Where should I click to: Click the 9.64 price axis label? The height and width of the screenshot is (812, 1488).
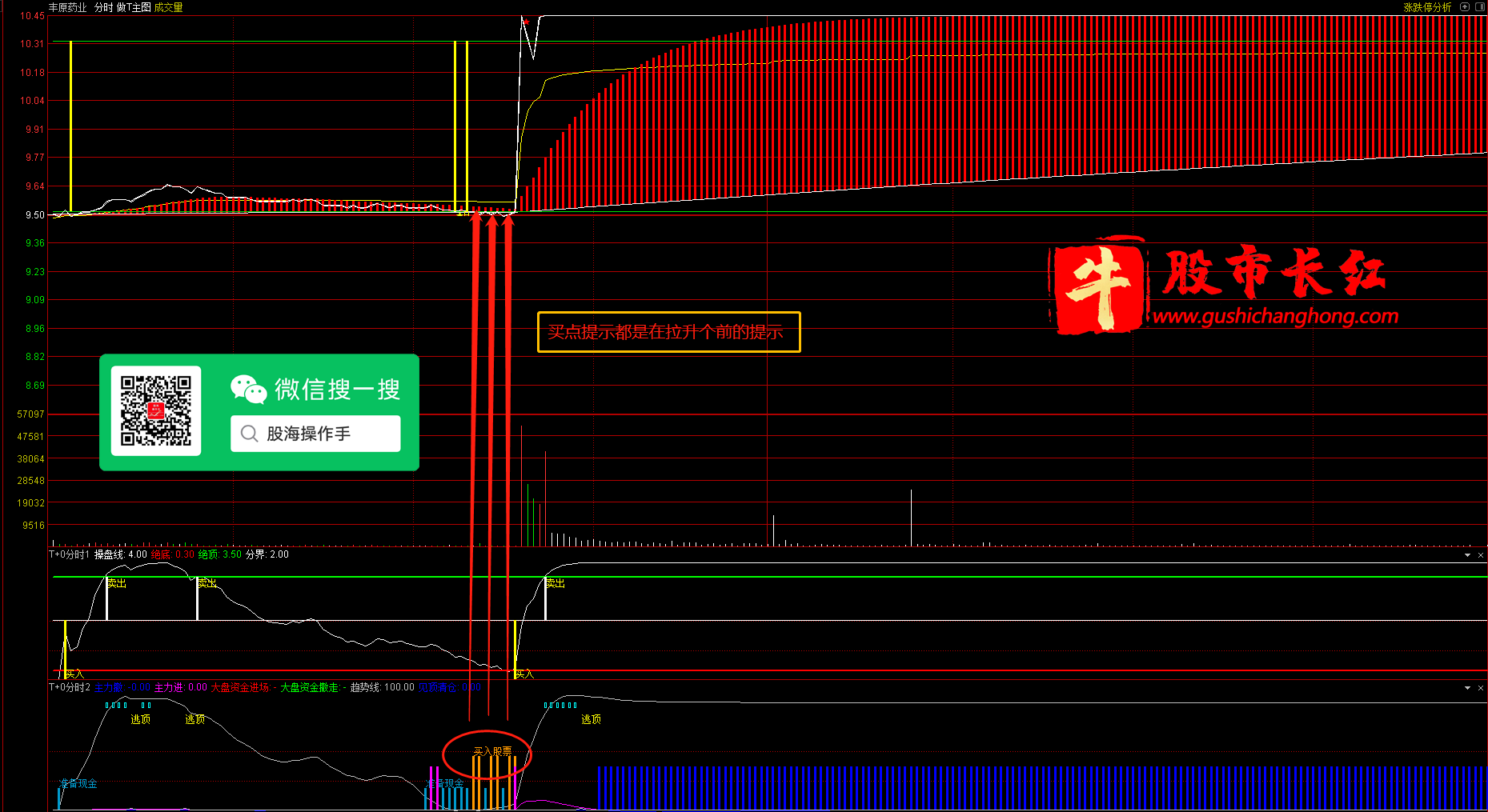[34, 186]
